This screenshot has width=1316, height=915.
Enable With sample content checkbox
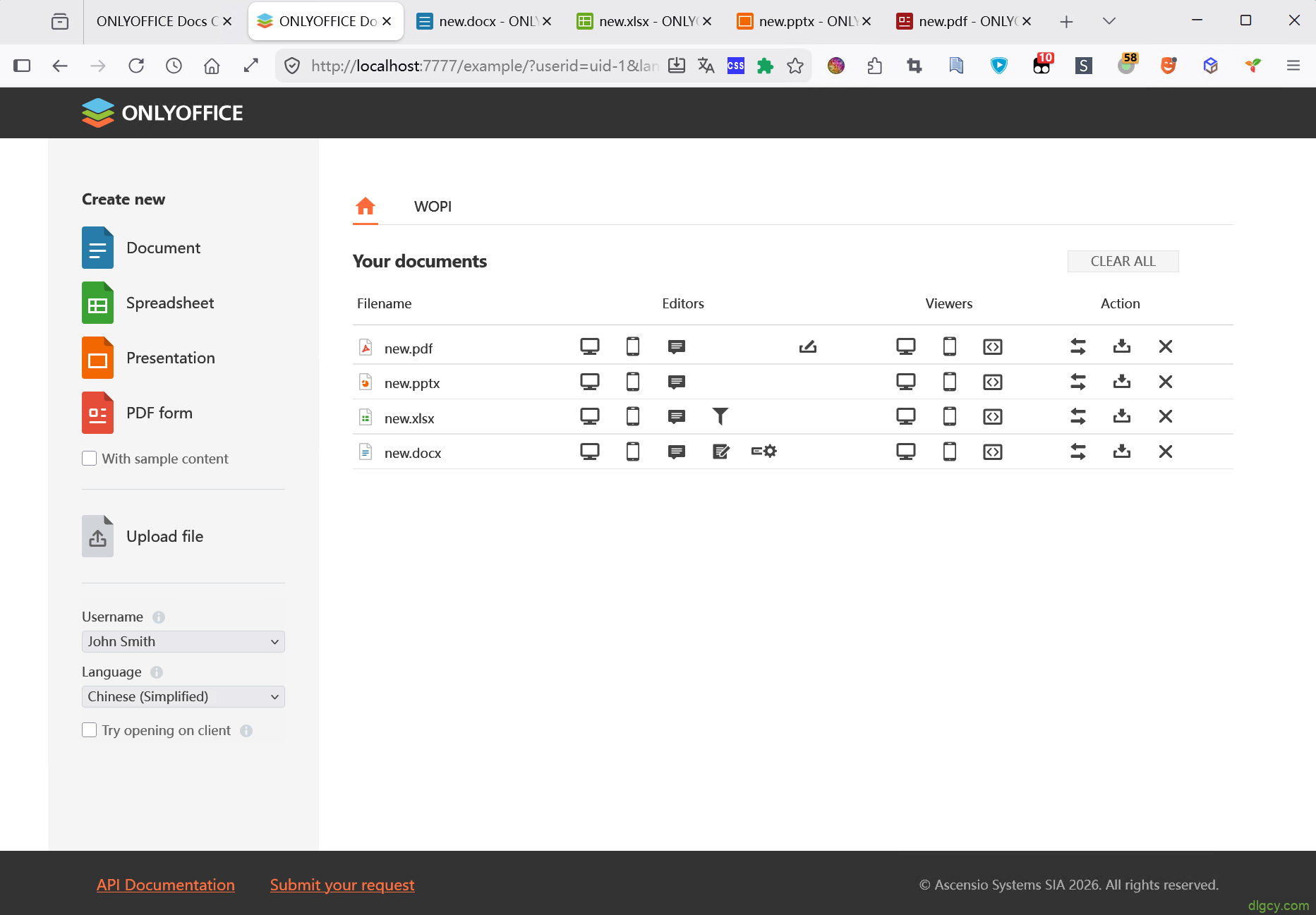(x=89, y=459)
